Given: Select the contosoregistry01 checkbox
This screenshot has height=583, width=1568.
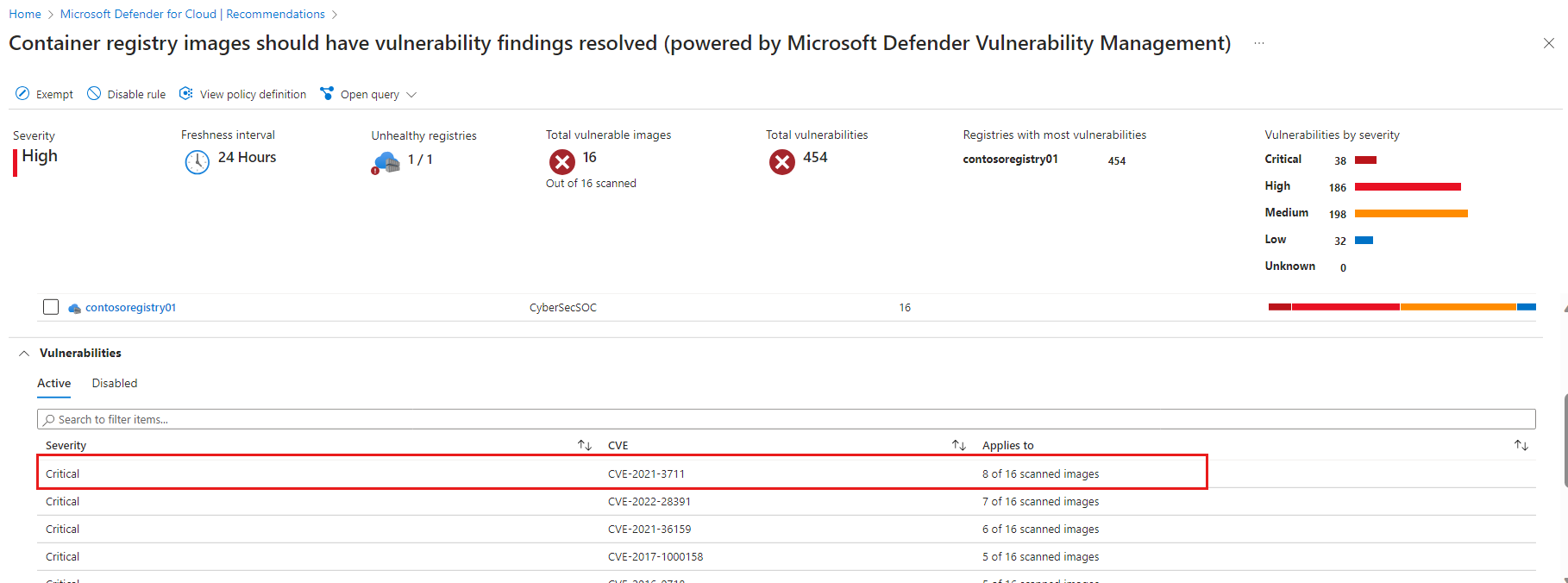Looking at the screenshot, I should click(51, 307).
